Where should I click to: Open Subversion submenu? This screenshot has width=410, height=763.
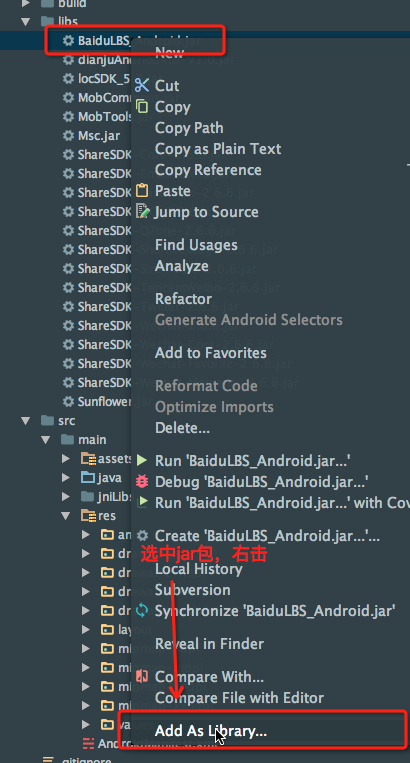193,590
